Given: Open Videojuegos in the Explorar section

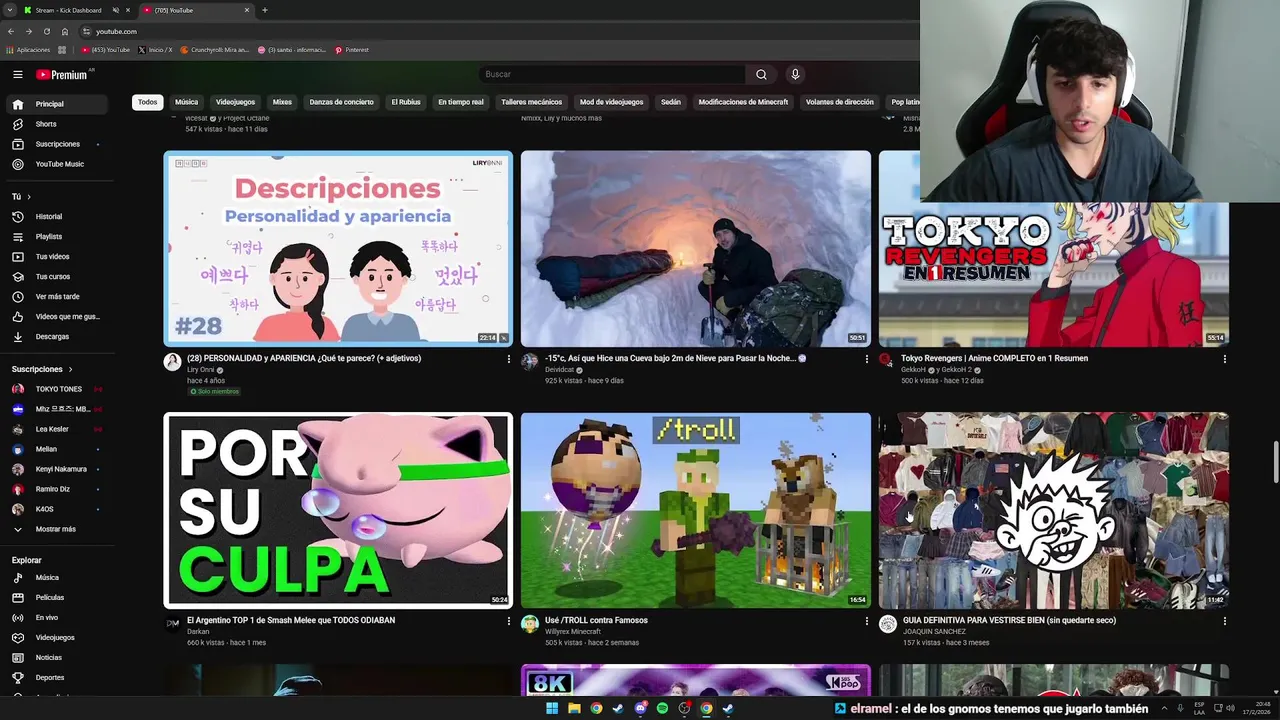Looking at the screenshot, I should pyautogui.click(x=58, y=637).
